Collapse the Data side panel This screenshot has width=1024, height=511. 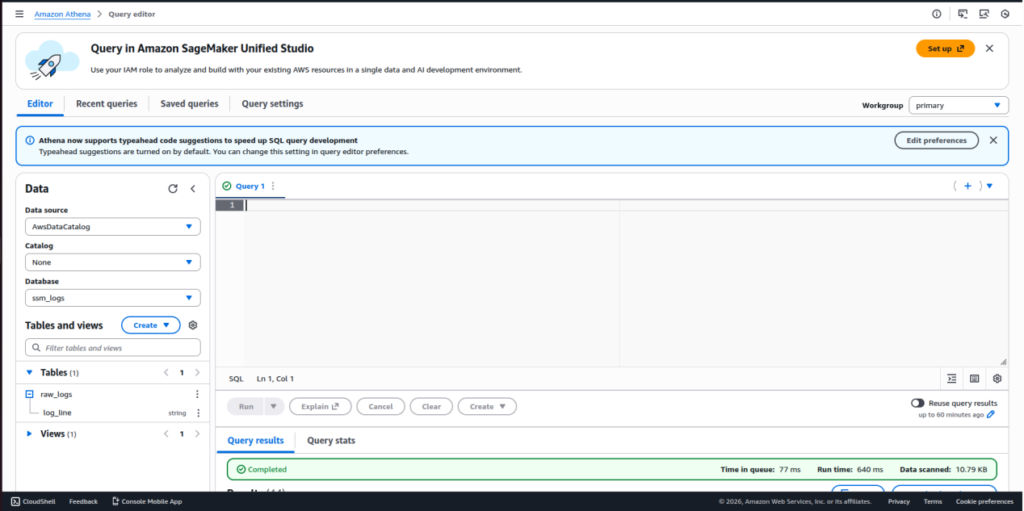(193, 188)
